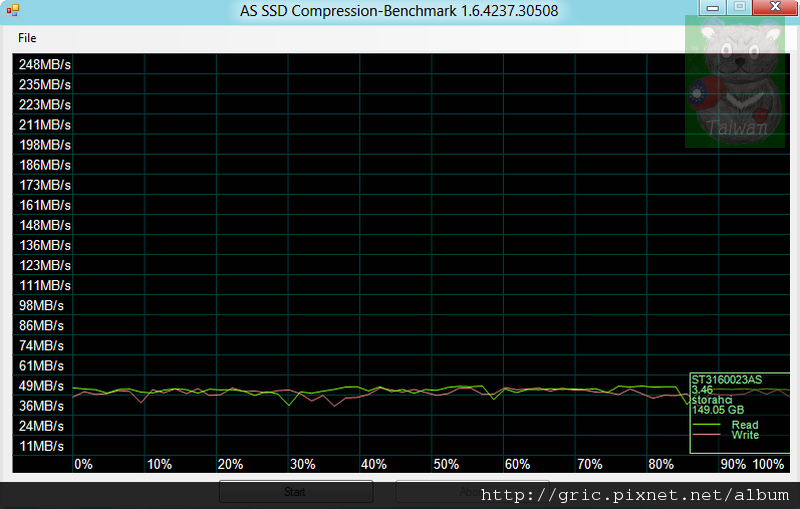Screen dimensions: 800x509
Task: Click the 161MB/s axis label
Action: 45,205
